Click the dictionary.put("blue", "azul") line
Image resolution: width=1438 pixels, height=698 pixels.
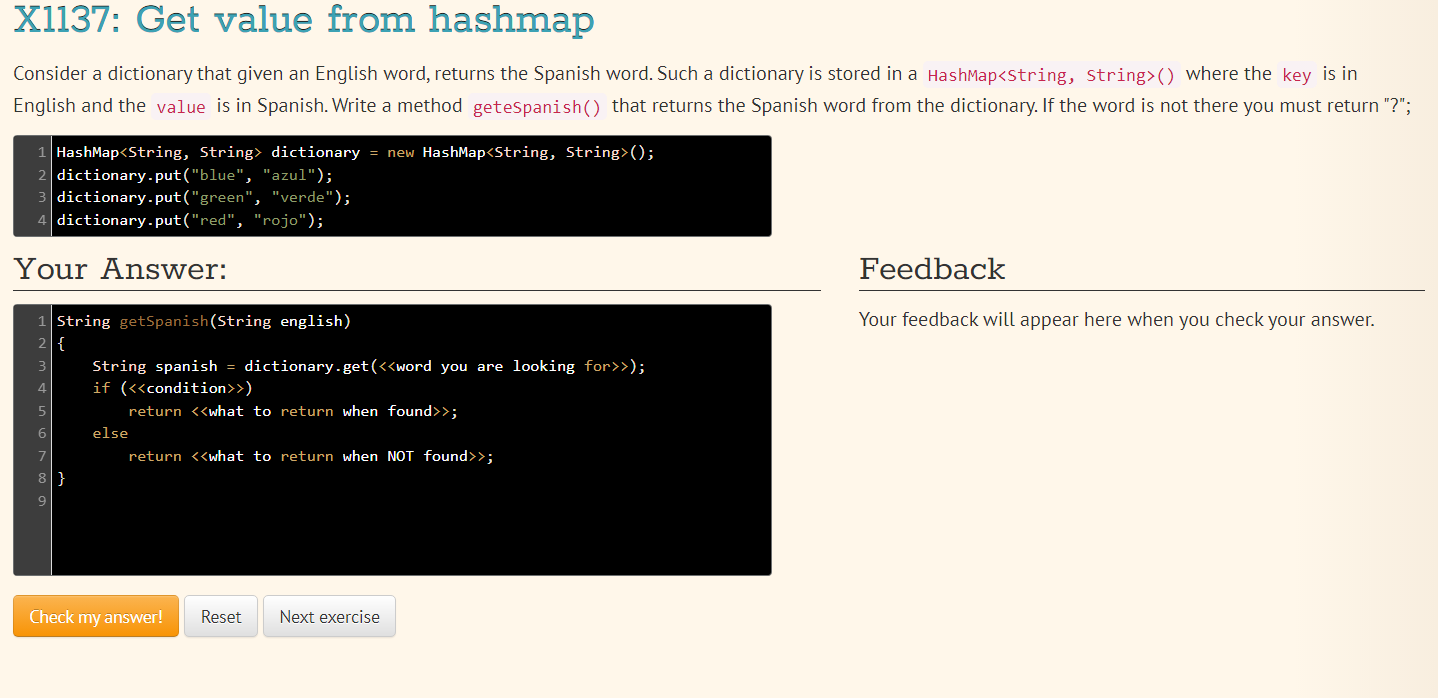pyautogui.click(x=195, y=174)
